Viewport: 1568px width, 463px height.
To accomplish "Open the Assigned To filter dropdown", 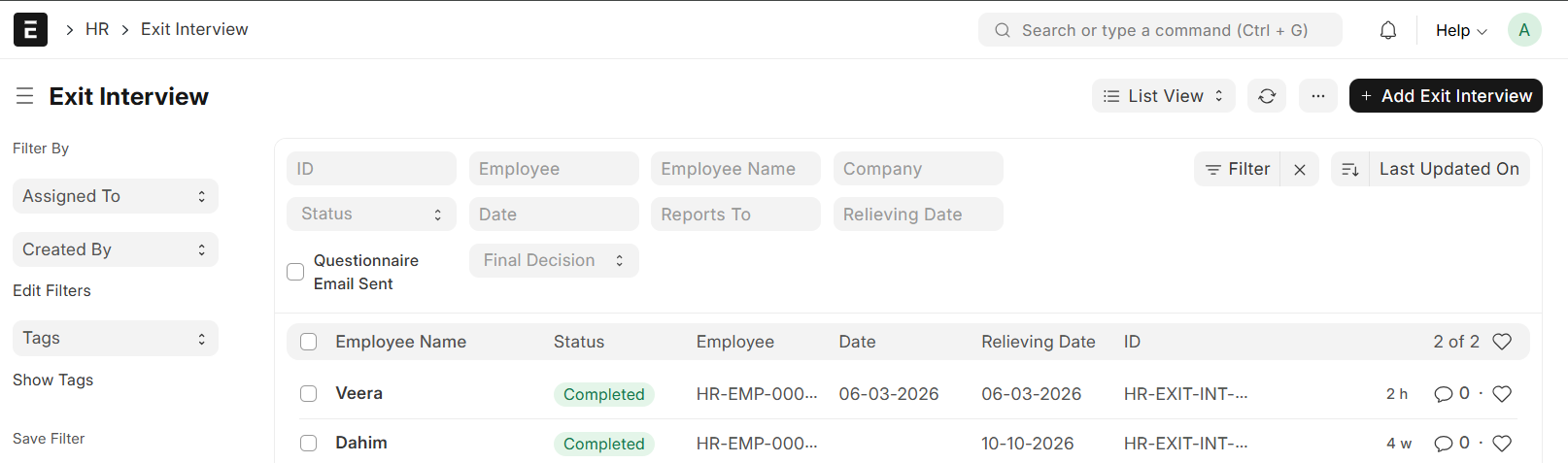I will 115,196.
